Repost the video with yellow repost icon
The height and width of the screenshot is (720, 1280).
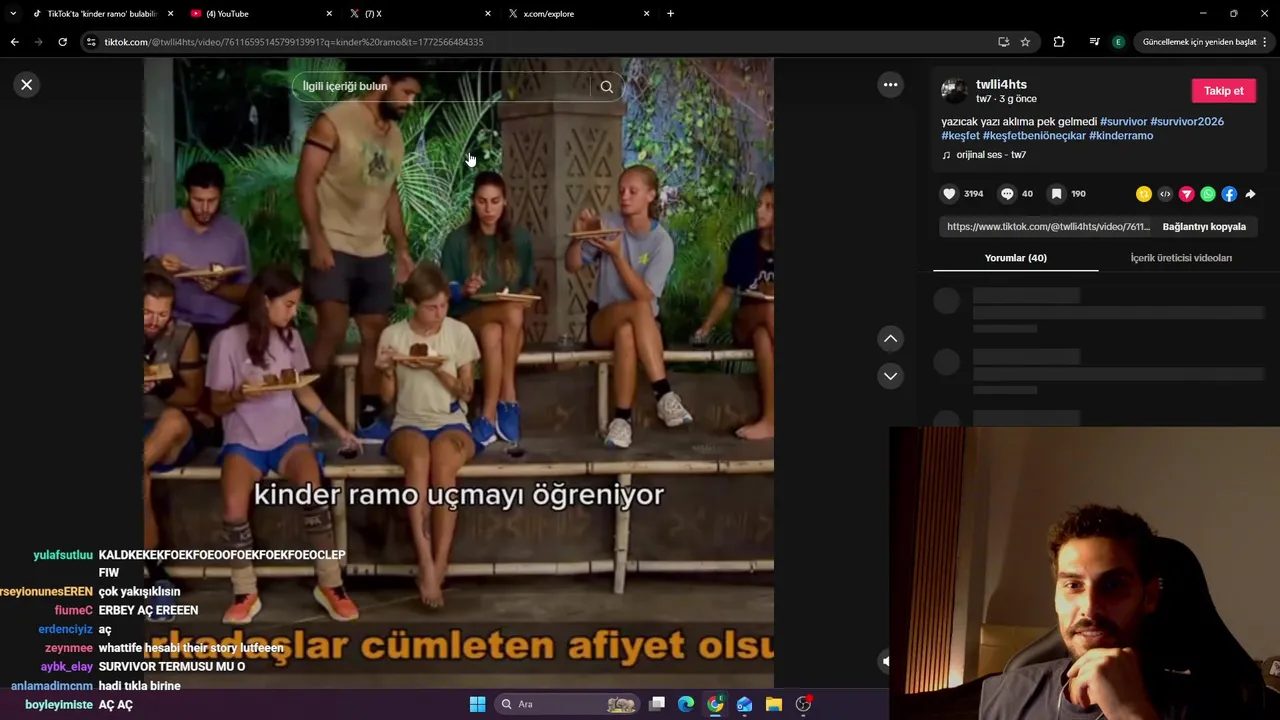coord(1144,194)
